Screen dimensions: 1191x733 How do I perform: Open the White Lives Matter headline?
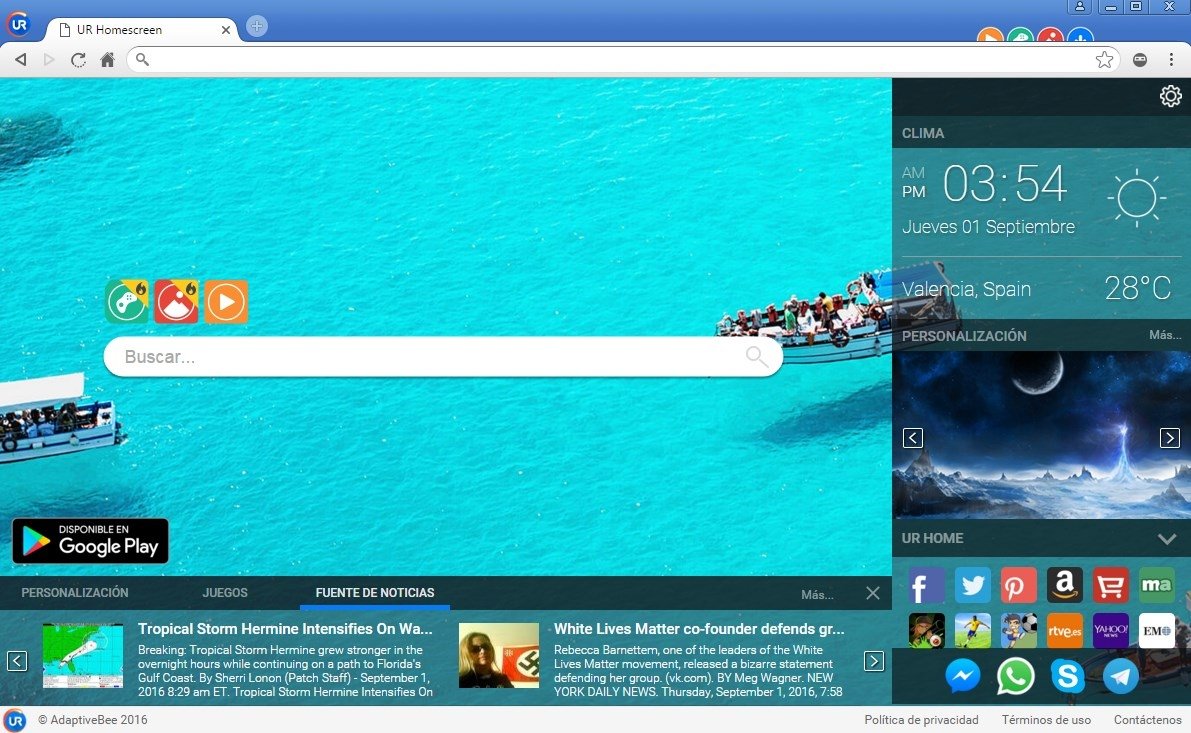699,629
